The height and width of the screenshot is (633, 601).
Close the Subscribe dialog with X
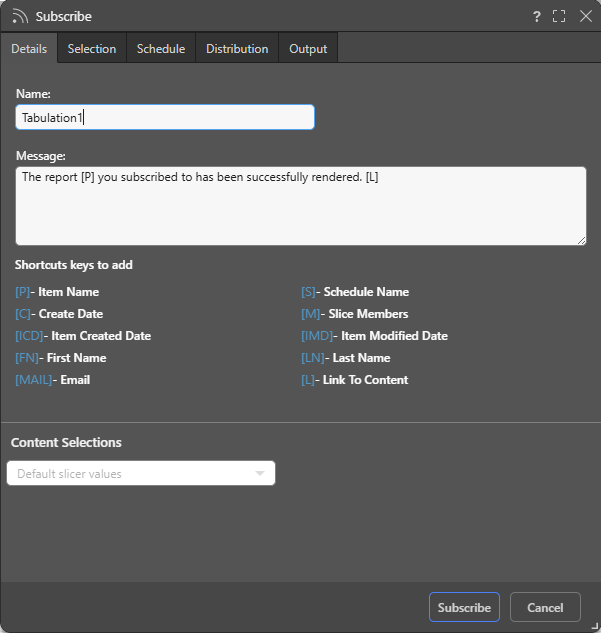586,17
